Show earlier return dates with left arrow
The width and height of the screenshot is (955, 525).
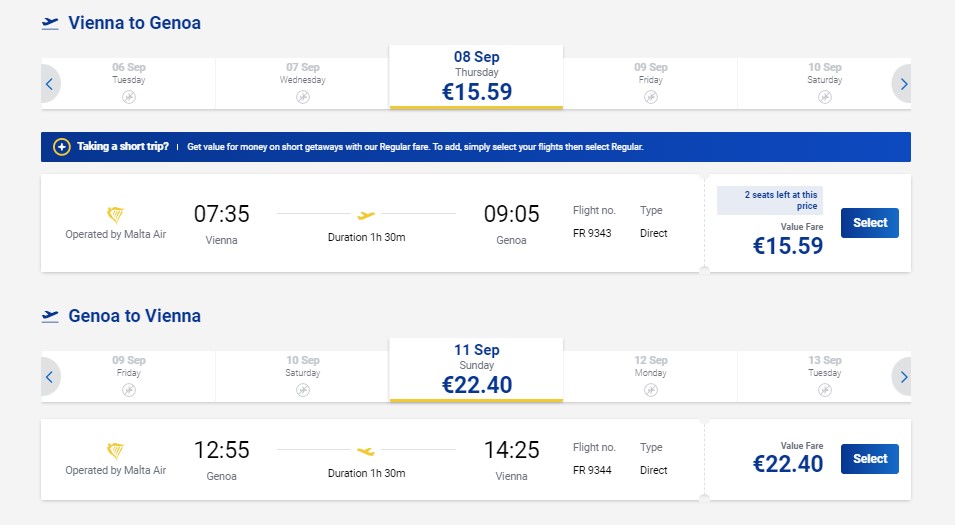point(49,377)
